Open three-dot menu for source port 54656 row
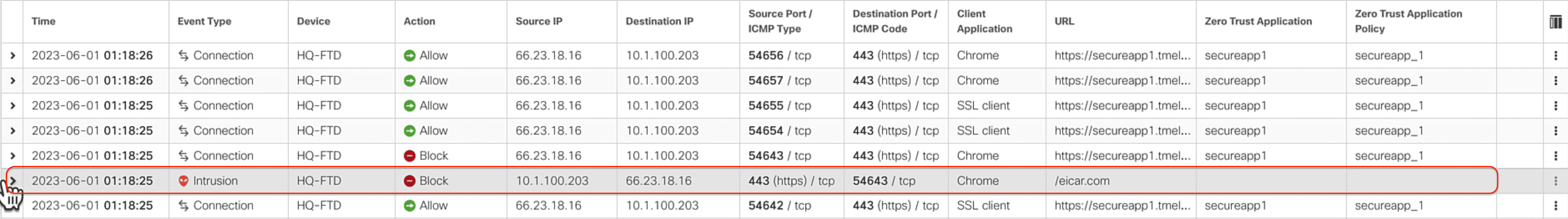The image size is (1568, 219). click(x=1555, y=56)
